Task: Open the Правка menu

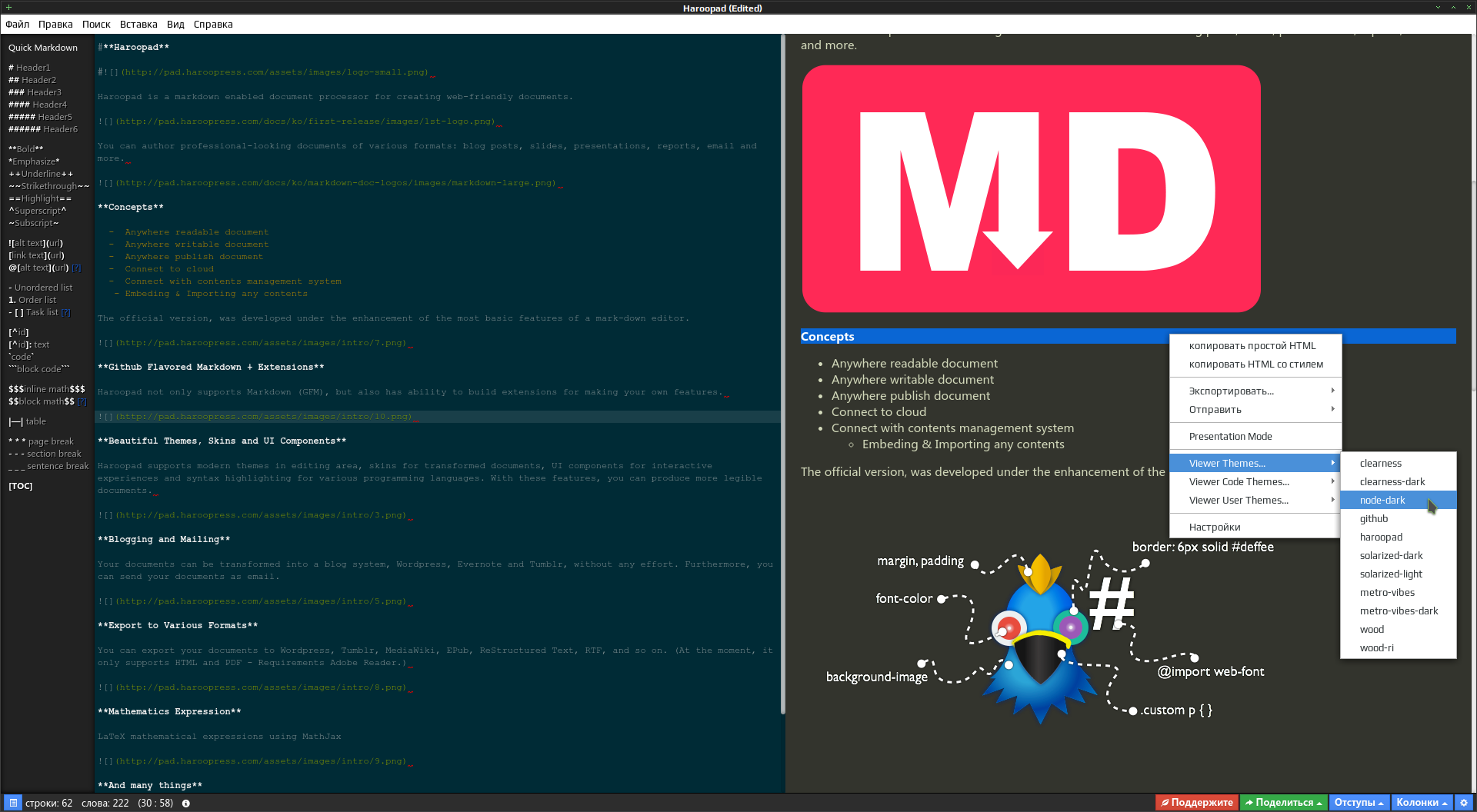Action: (56, 25)
